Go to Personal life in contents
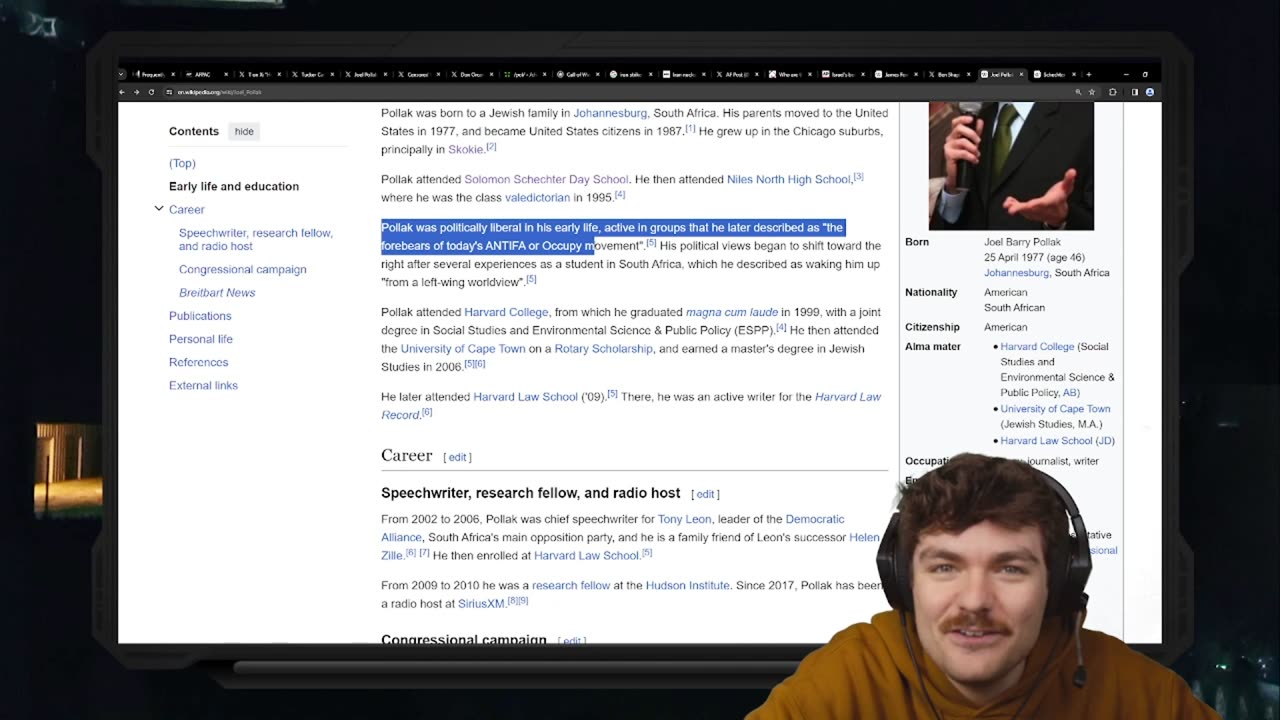Screen dimensions: 1280x720 click(x=201, y=339)
